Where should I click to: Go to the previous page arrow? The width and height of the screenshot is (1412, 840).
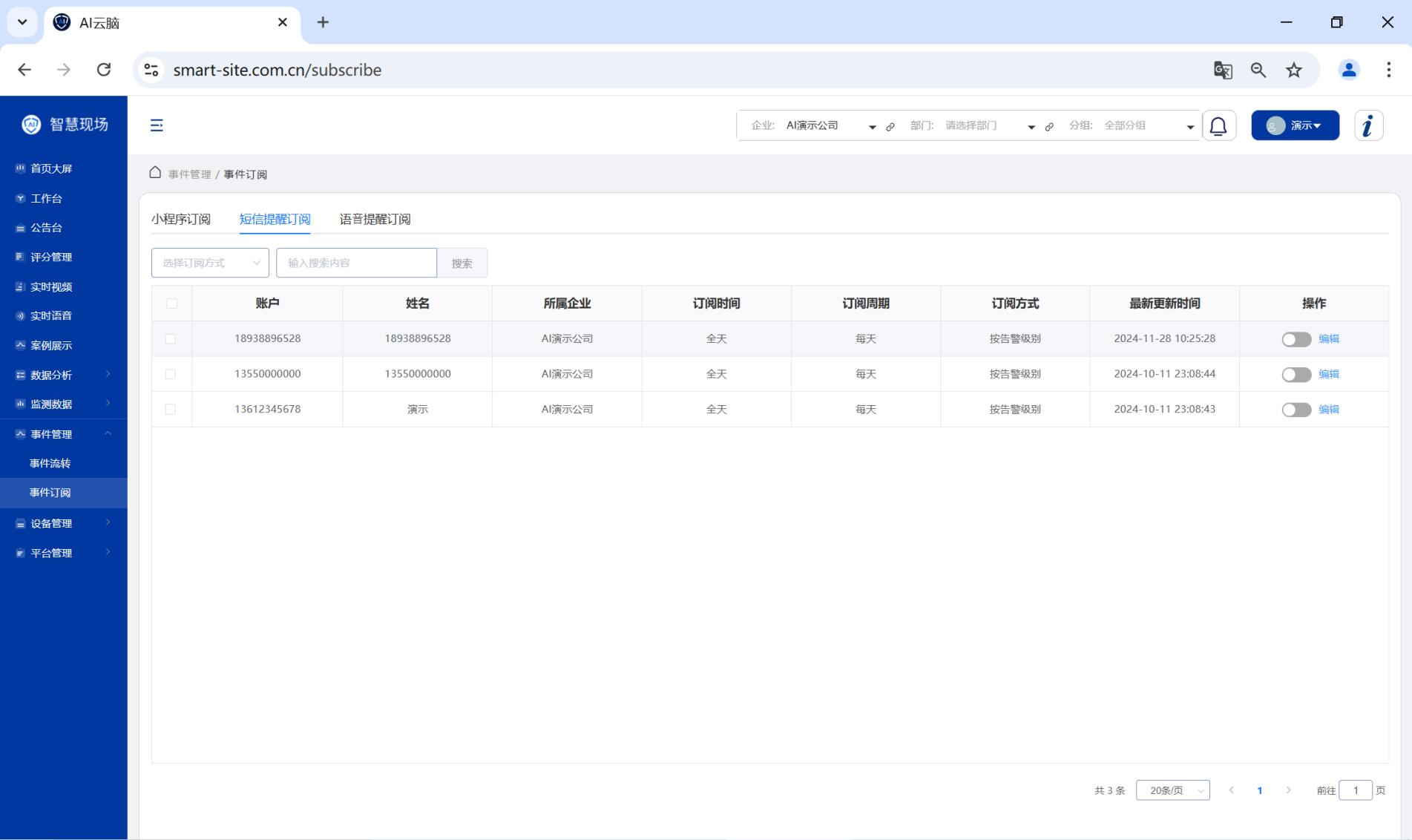pyautogui.click(x=1232, y=790)
